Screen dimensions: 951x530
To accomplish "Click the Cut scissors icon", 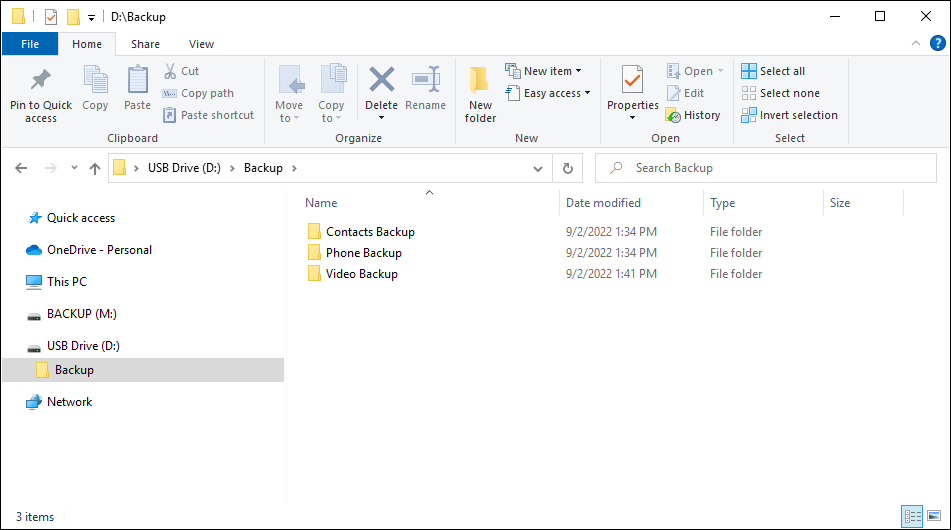I will click(x=170, y=71).
